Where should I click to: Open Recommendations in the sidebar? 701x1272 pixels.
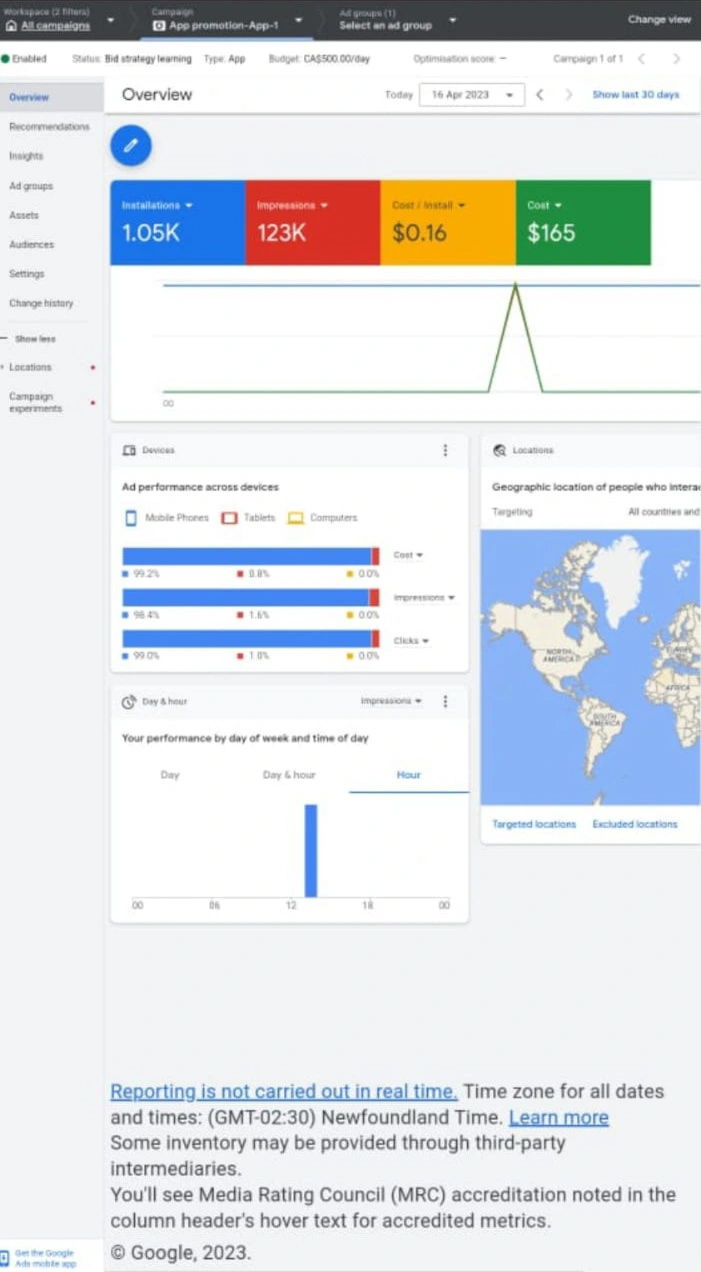[49, 127]
